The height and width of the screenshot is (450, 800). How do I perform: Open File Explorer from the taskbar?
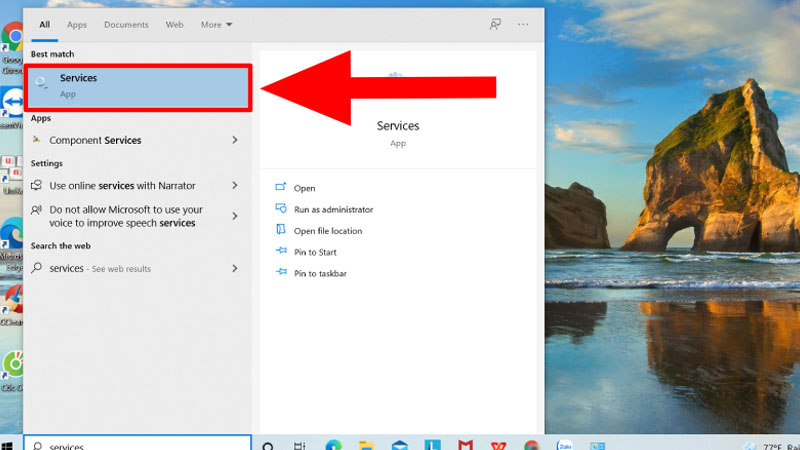[x=366, y=445]
